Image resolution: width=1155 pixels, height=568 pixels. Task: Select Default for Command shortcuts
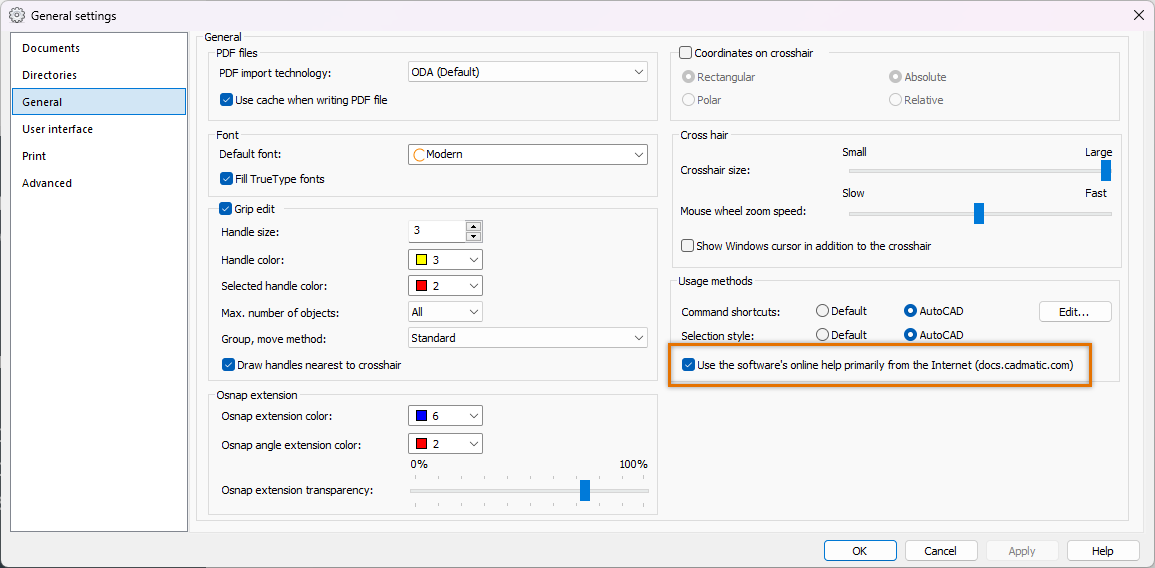pyautogui.click(x=823, y=311)
